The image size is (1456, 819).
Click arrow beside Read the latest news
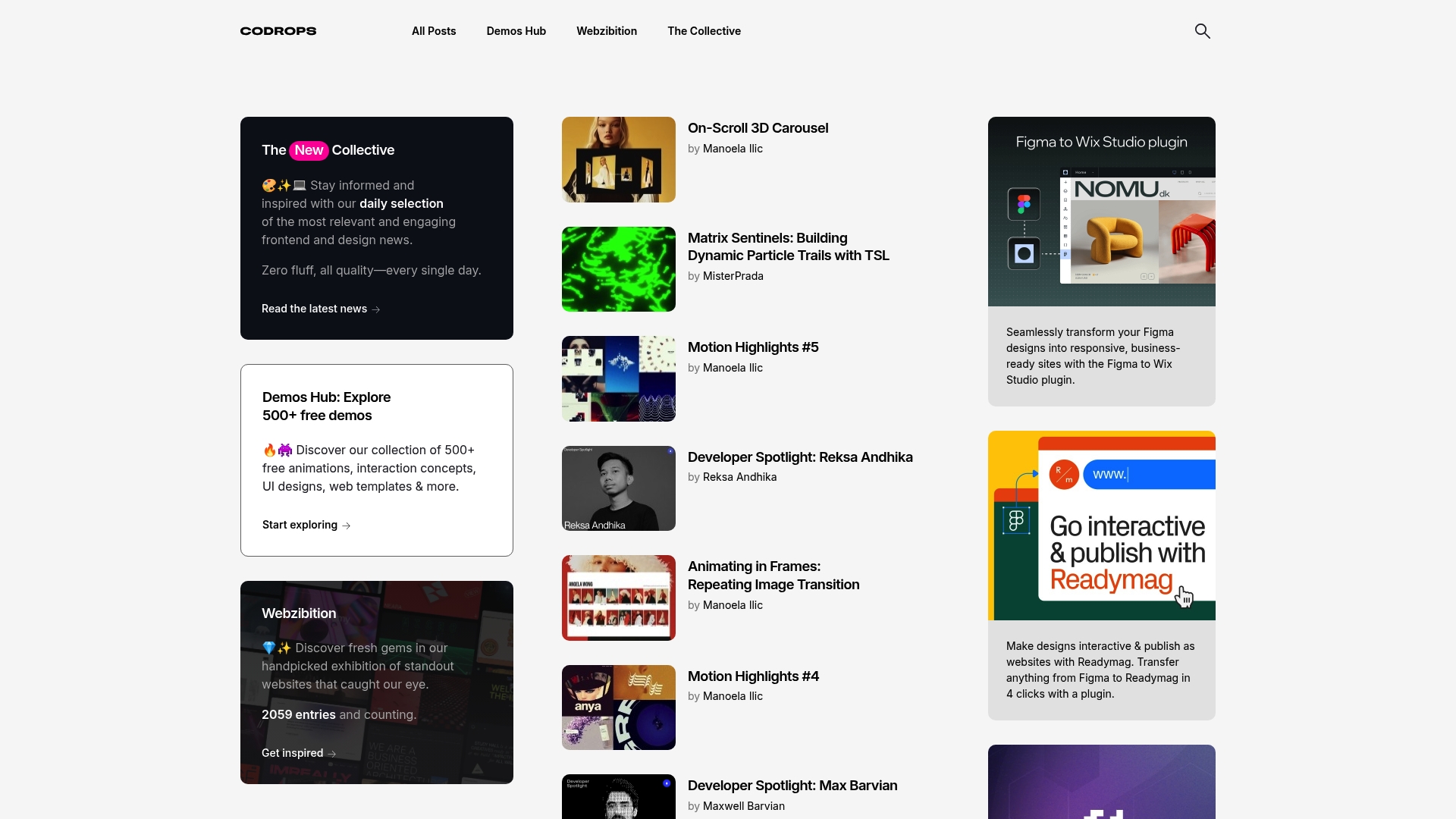376,309
